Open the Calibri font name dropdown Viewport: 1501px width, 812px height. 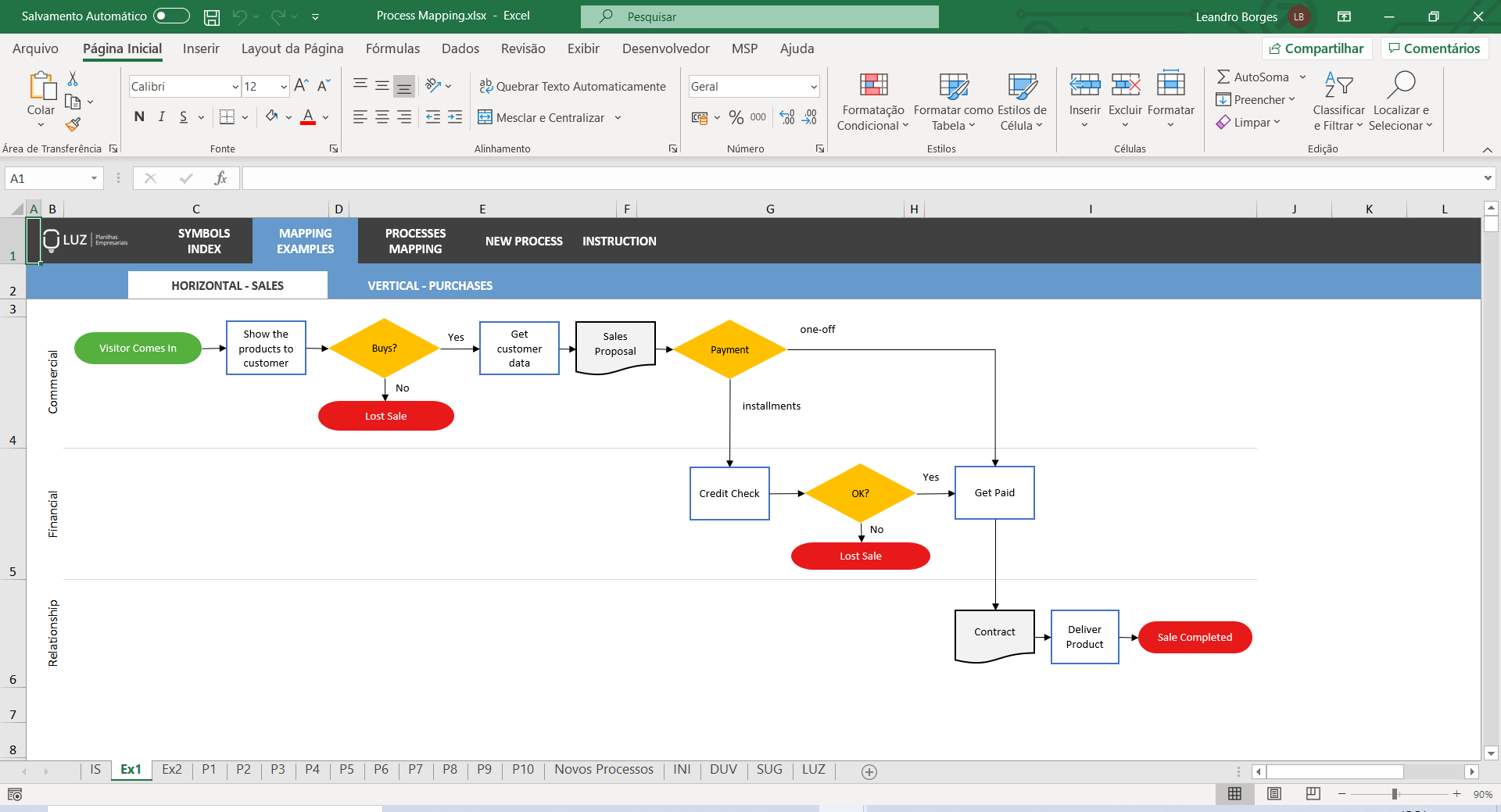coord(235,87)
